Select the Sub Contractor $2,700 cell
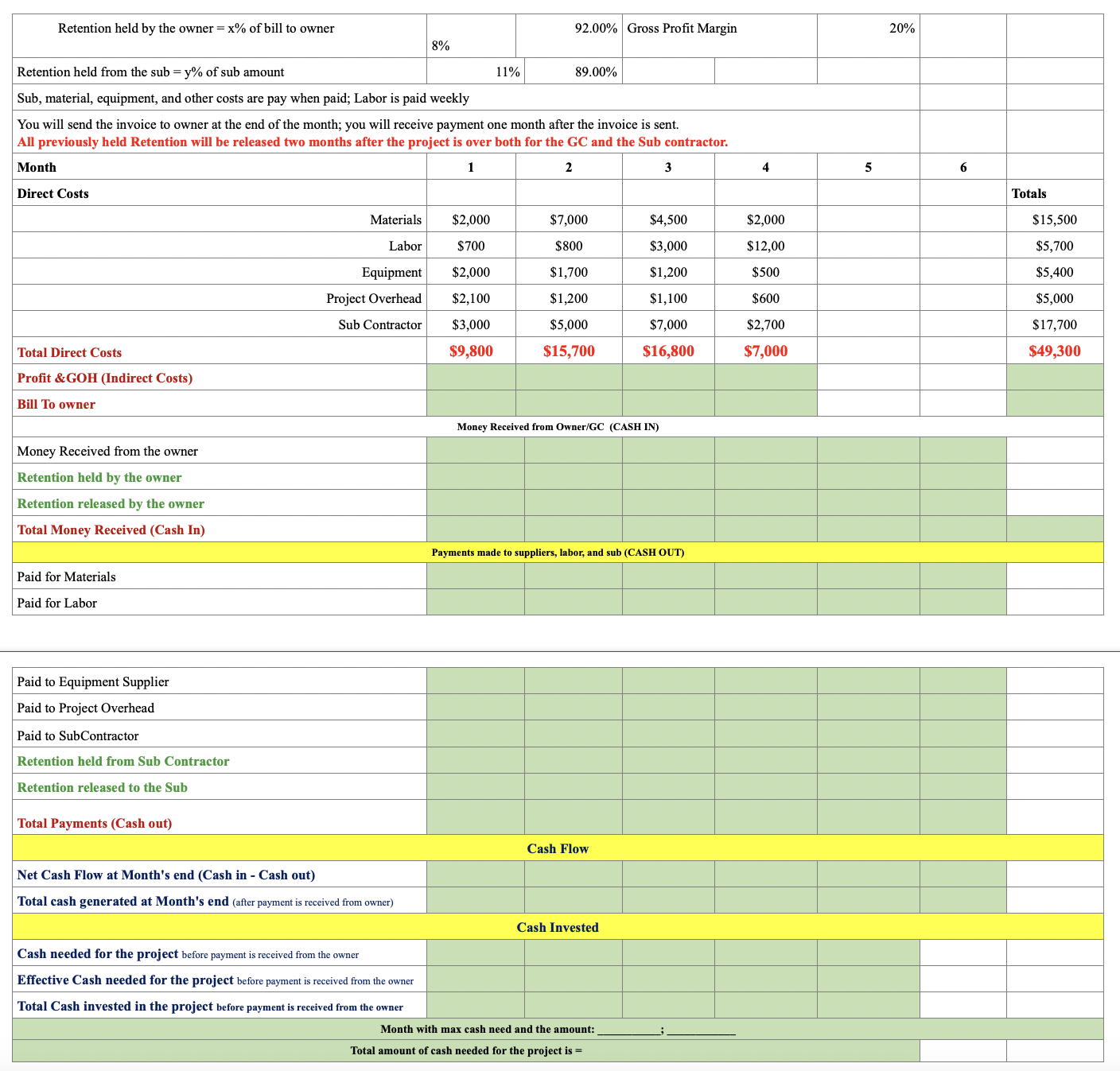 [x=765, y=324]
